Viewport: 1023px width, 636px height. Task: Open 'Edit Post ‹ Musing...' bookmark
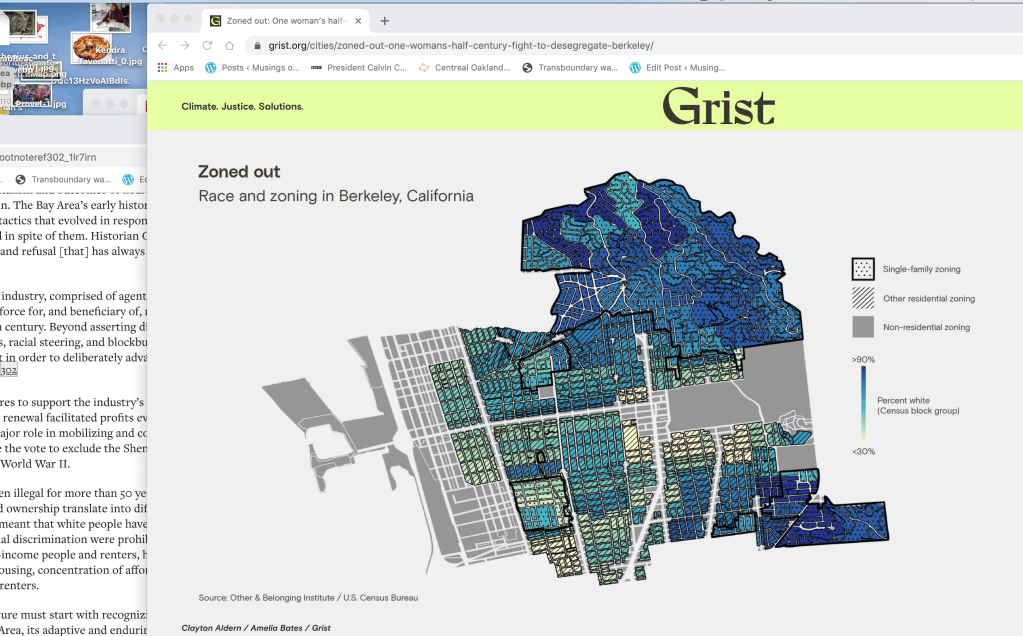(677, 68)
